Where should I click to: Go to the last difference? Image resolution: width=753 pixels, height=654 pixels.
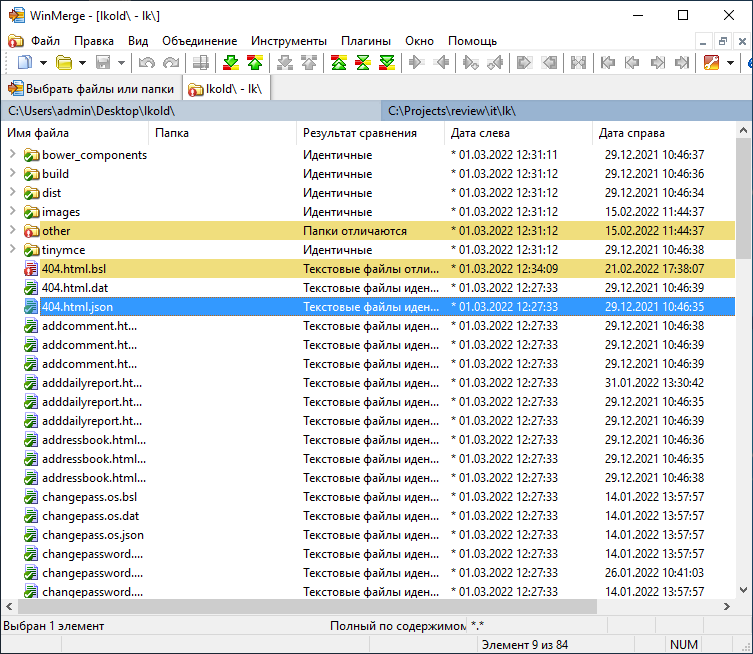[386, 63]
